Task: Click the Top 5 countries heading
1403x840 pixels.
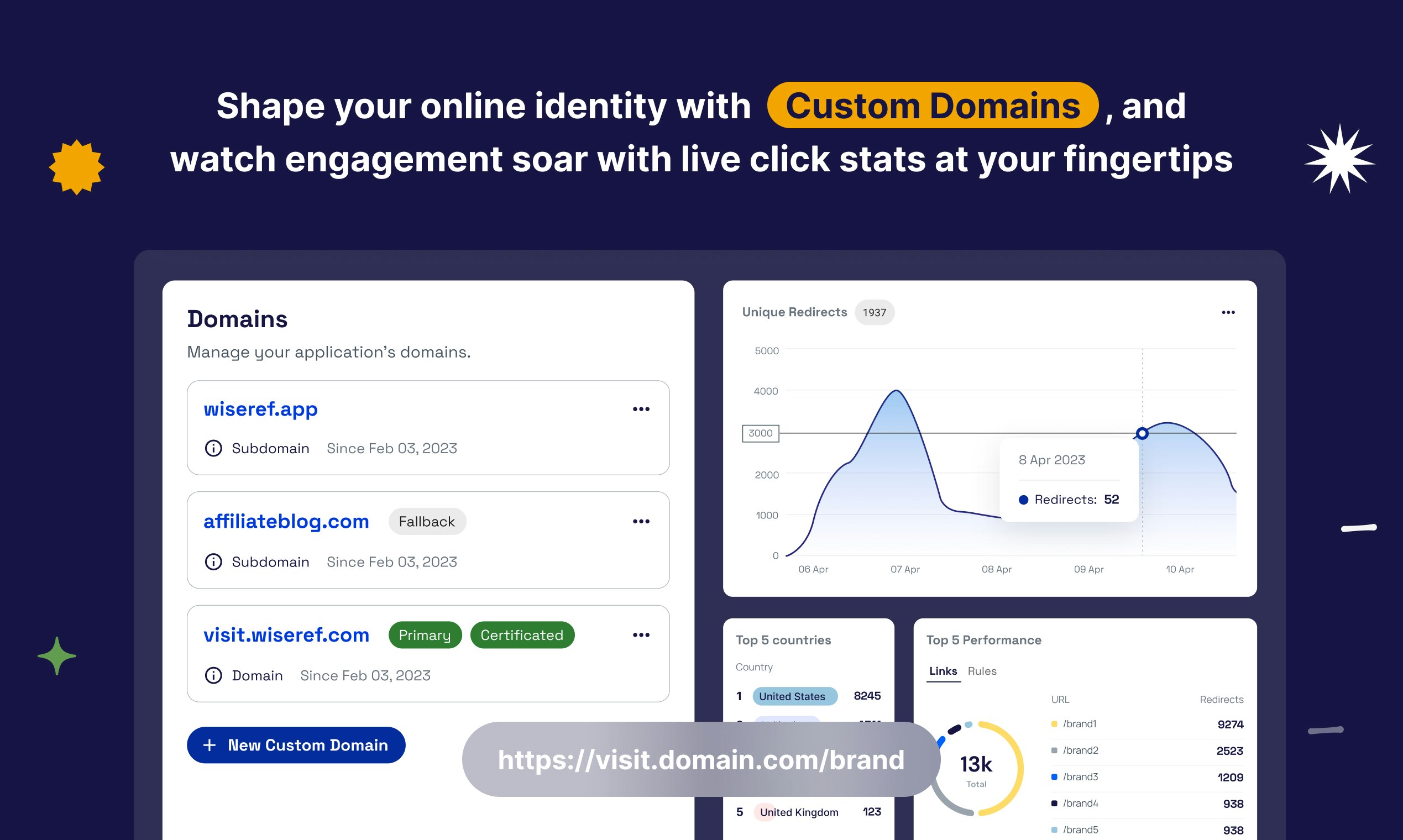Action: click(783, 640)
